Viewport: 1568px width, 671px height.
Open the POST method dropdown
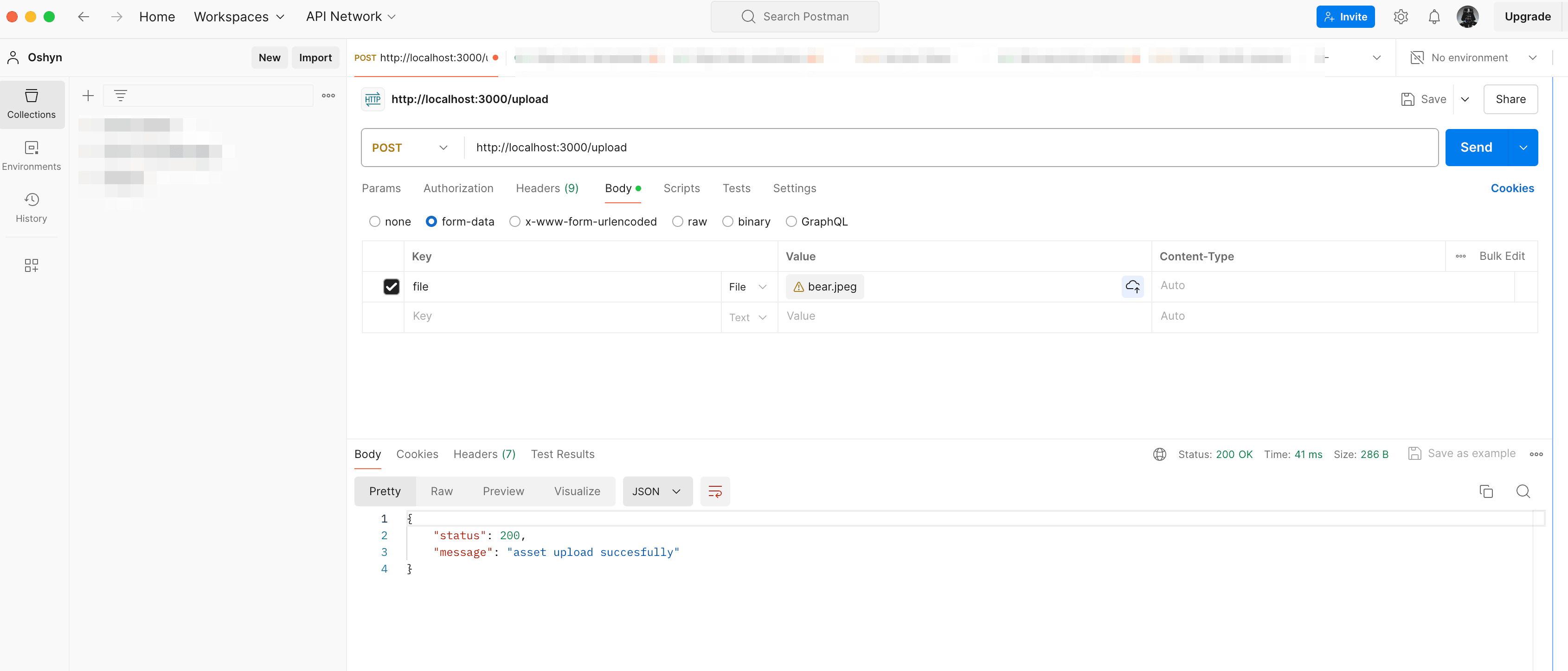coord(410,148)
